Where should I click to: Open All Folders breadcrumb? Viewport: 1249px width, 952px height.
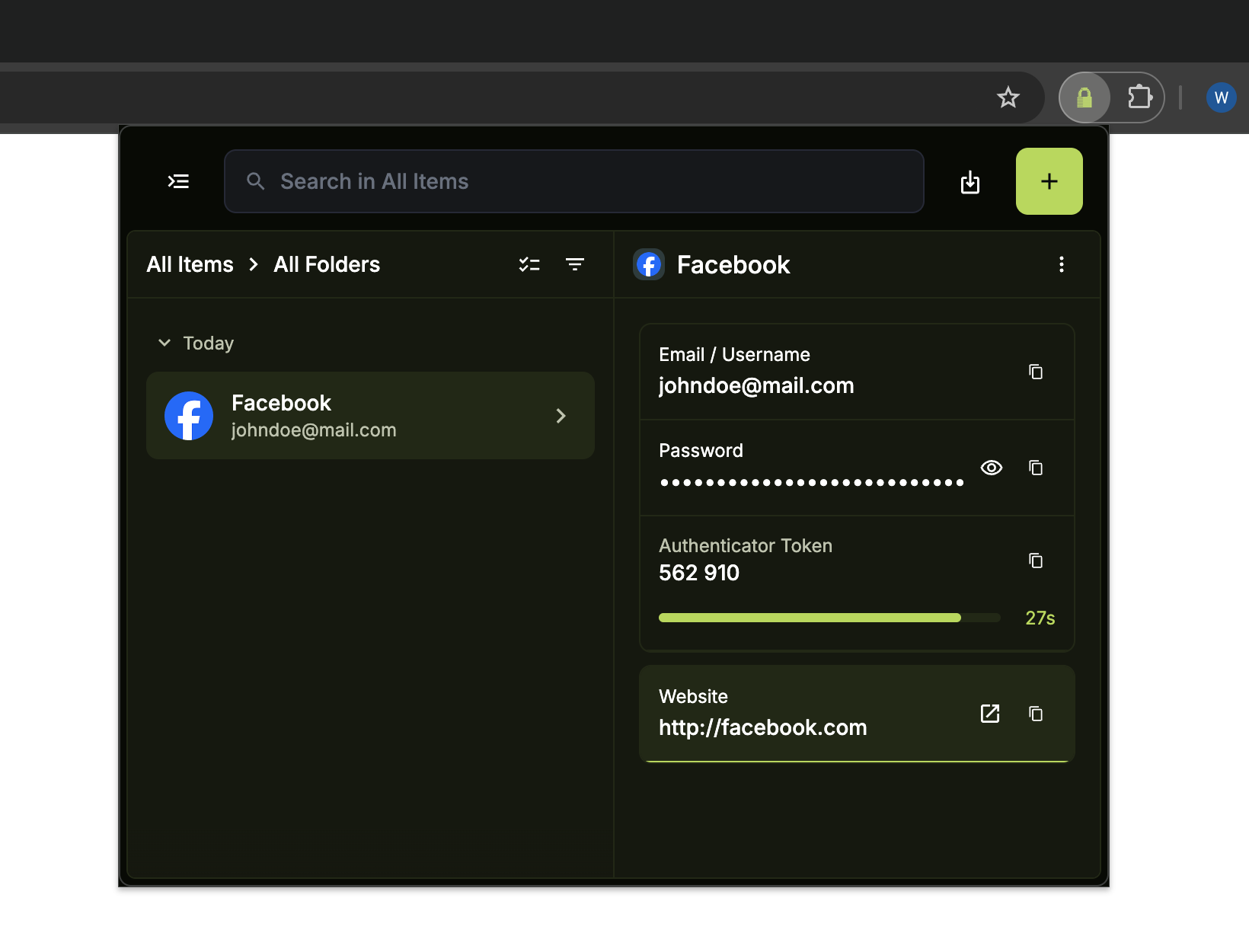(x=327, y=264)
